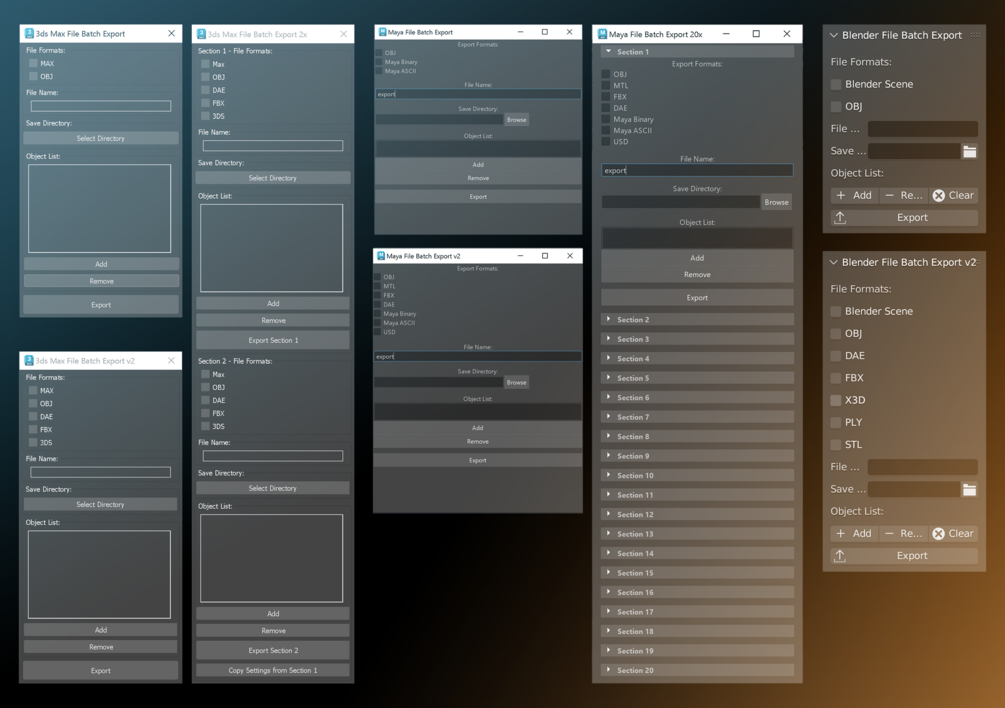Click File Name field in 3ds Max File Batch Export
Viewport: 1005px width, 708px height.
(x=101, y=106)
